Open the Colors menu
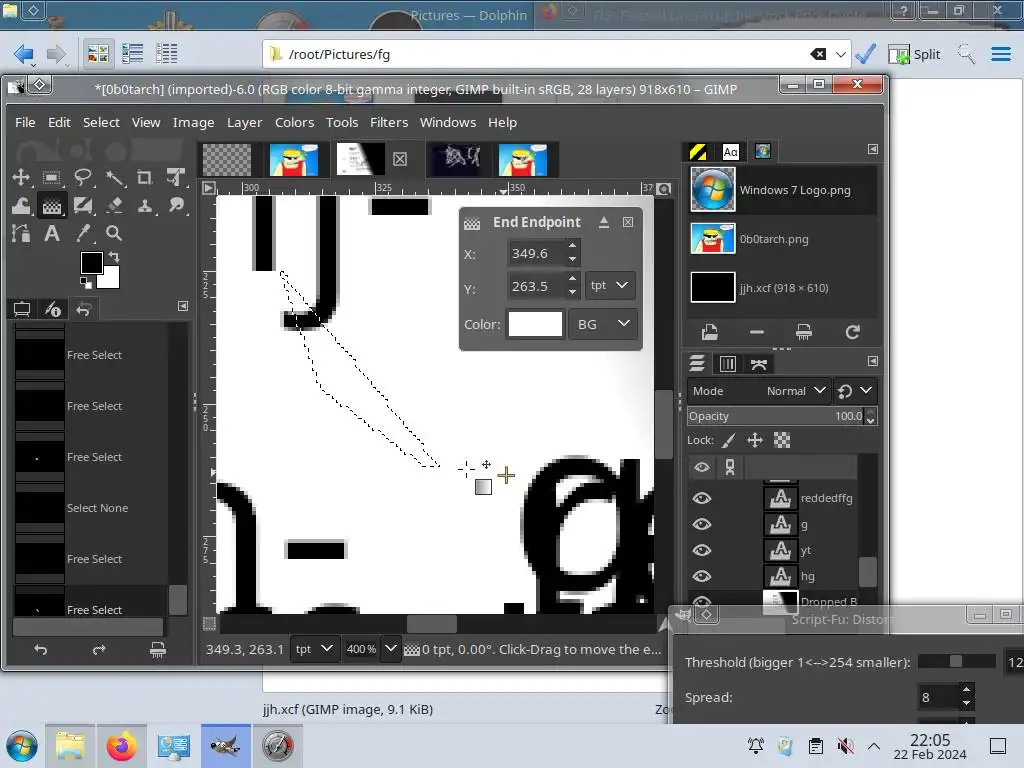Screen dimensions: 1024x768 (294, 122)
